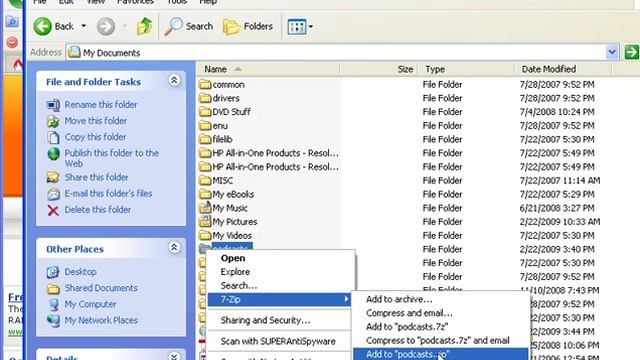Select the common folder icon
This screenshot has height=360, width=640.
click(x=205, y=85)
